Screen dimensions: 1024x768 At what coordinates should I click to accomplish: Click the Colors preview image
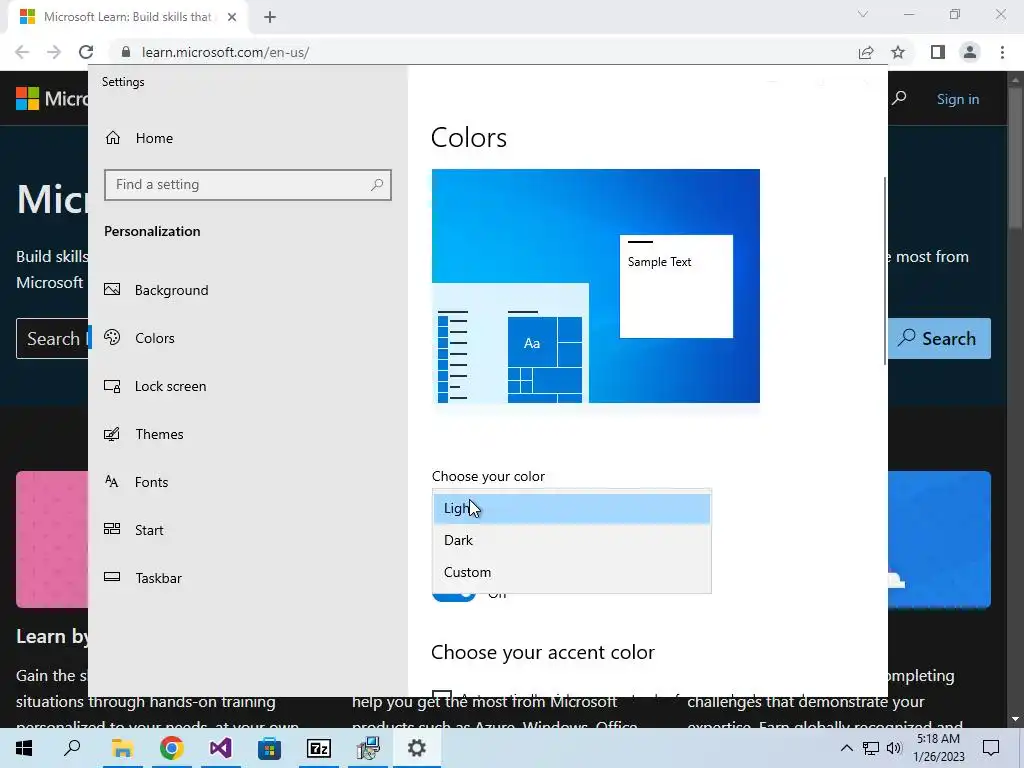[x=596, y=286]
